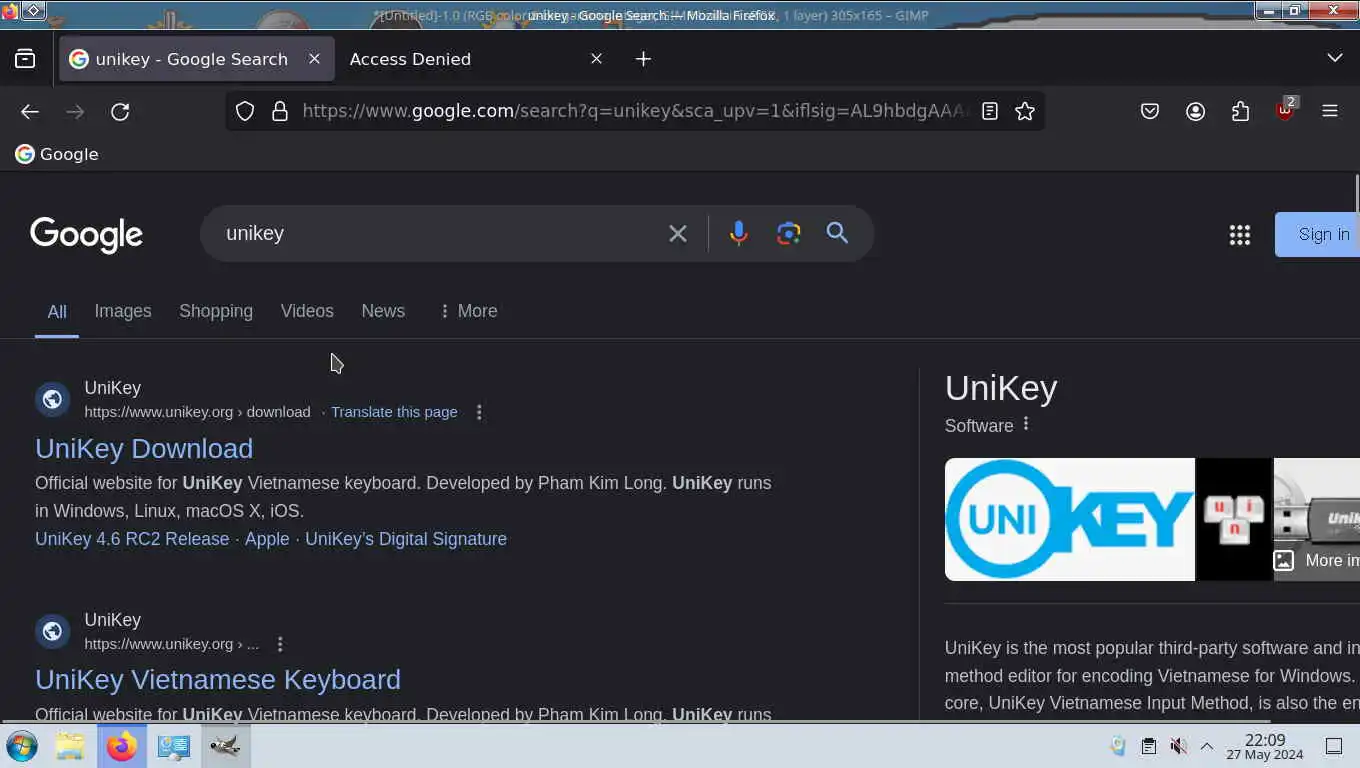This screenshot has height=768, width=1360.
Task: Open file manager from taskbar
Action: tap(70, 746)
